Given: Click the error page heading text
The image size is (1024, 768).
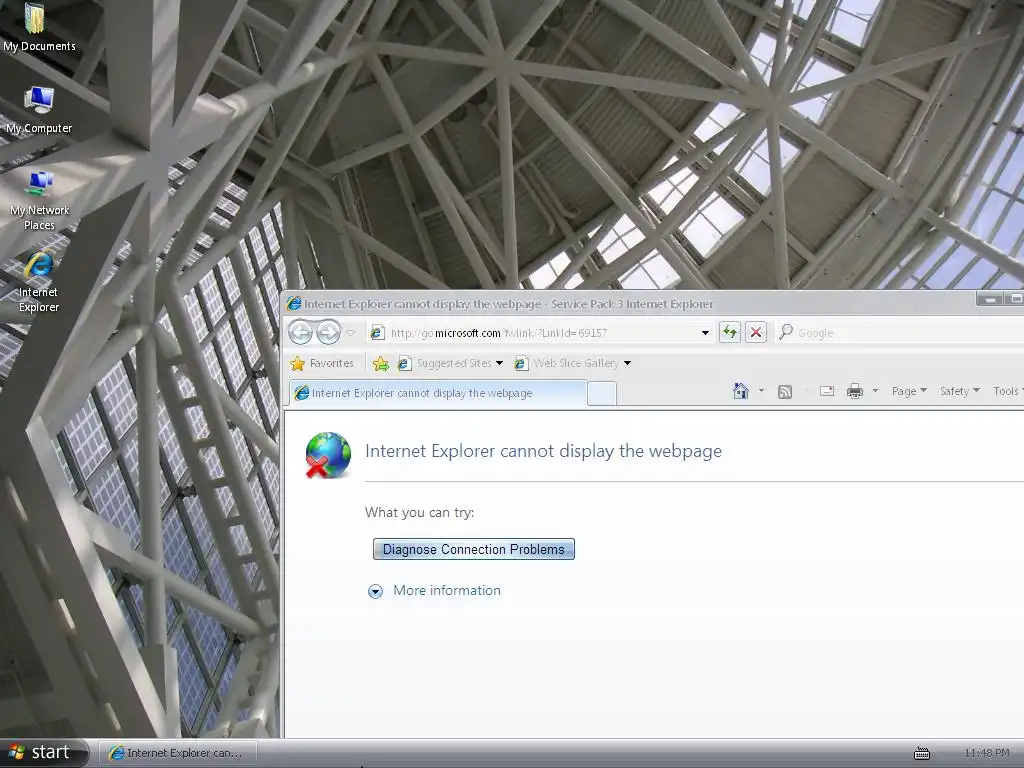Looking at the screenshot, I should tap(543, 451).
